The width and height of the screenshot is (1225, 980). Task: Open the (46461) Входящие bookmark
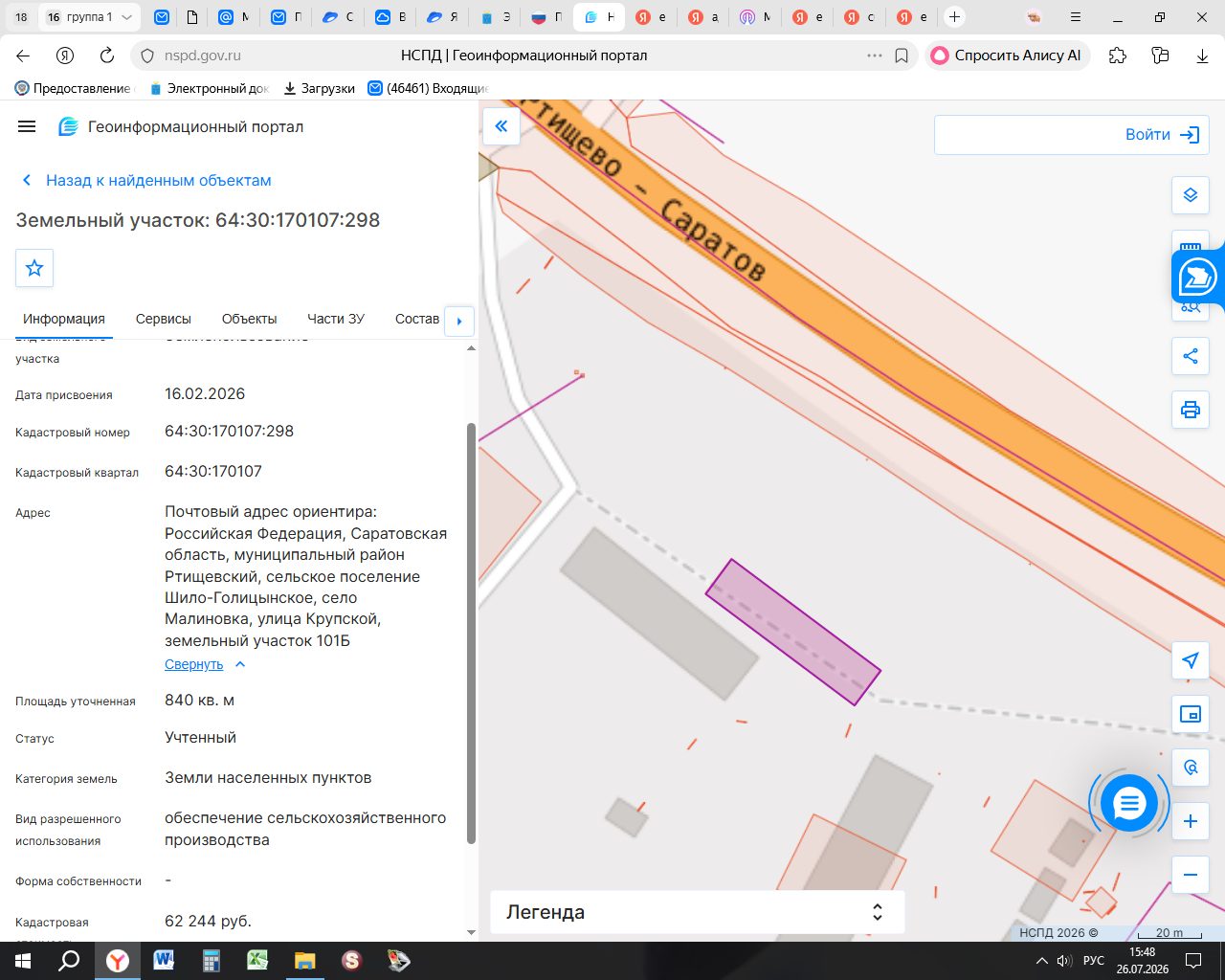pyautogui.click(x=429, y=88)
